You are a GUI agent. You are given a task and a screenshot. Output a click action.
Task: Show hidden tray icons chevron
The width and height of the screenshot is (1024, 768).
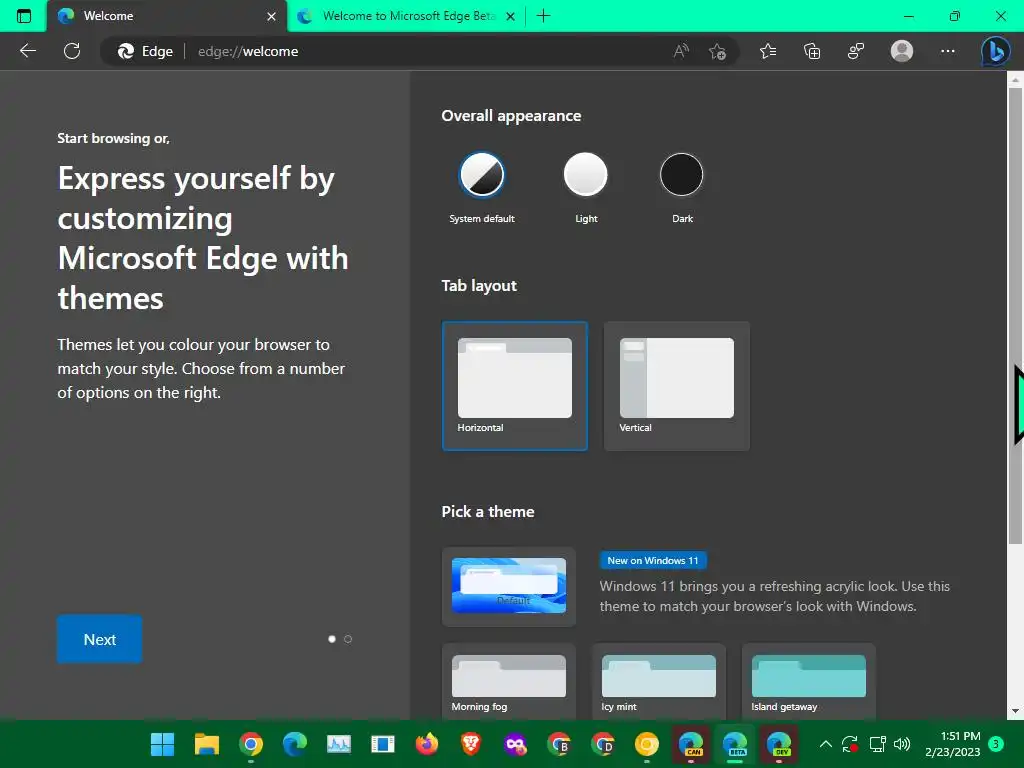click(x=825, y=744)
